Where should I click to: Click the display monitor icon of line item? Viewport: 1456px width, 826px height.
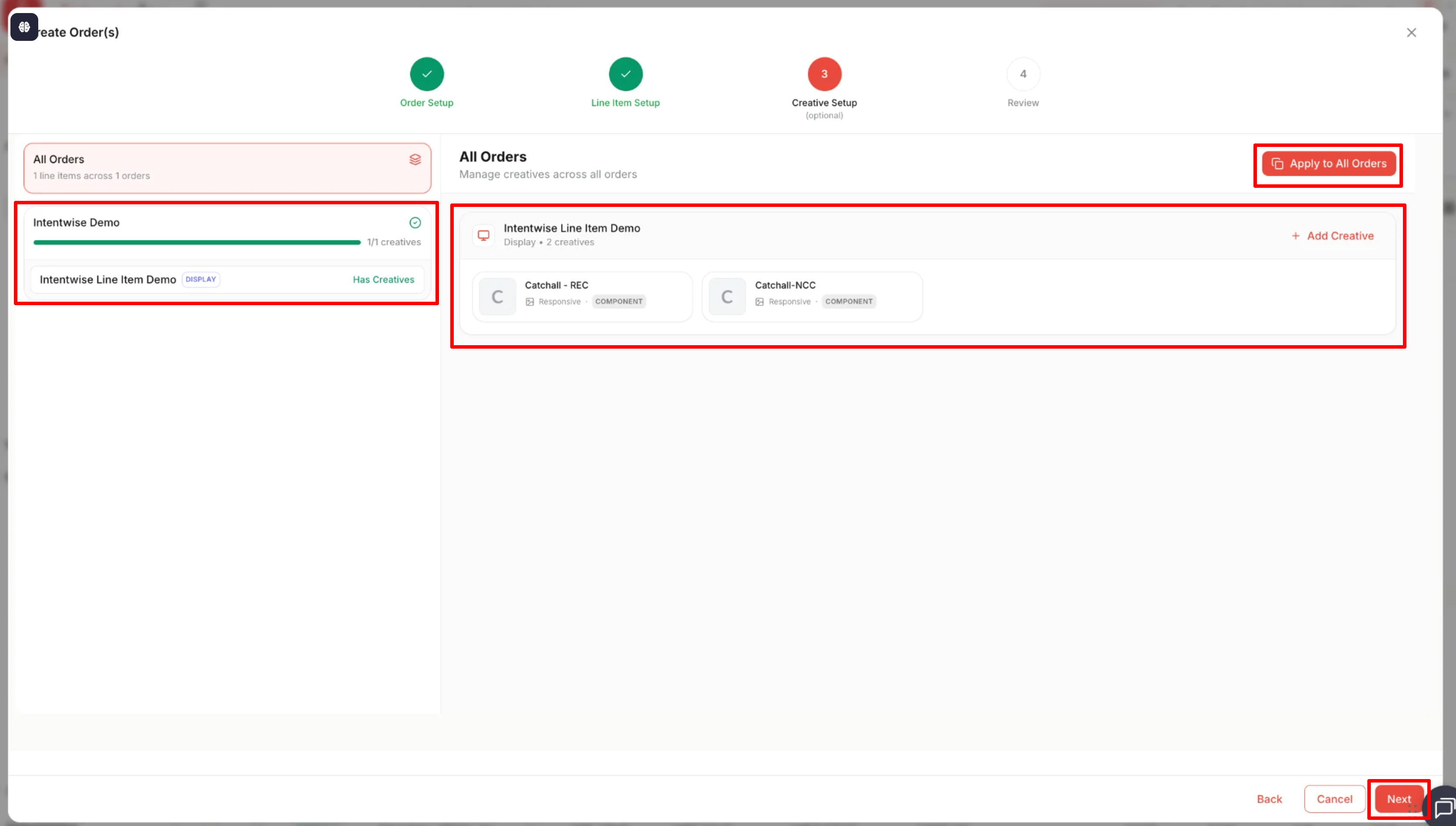[483, 235]
